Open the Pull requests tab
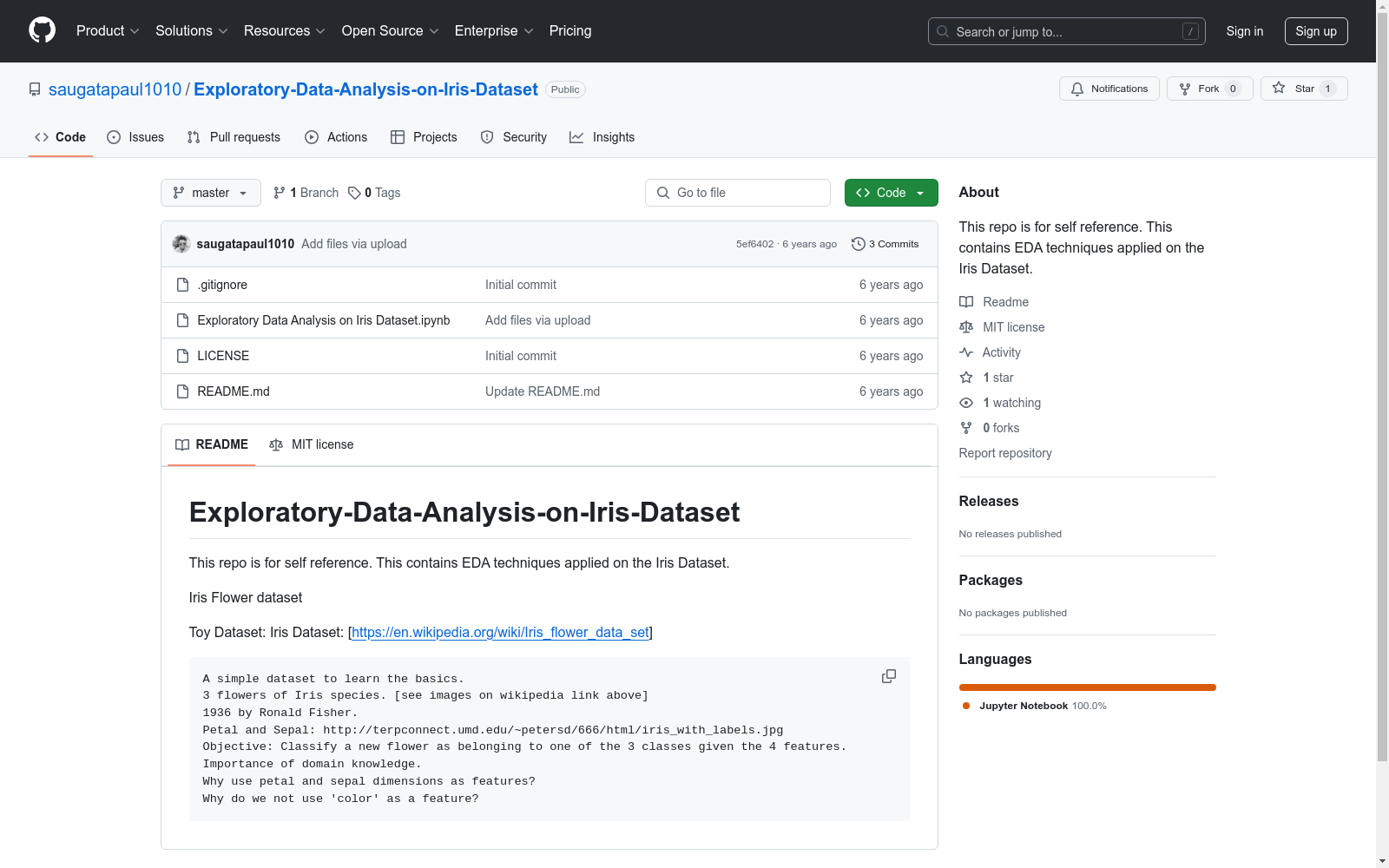Viewport: 1389px width, 868px height. coord(234,137)
